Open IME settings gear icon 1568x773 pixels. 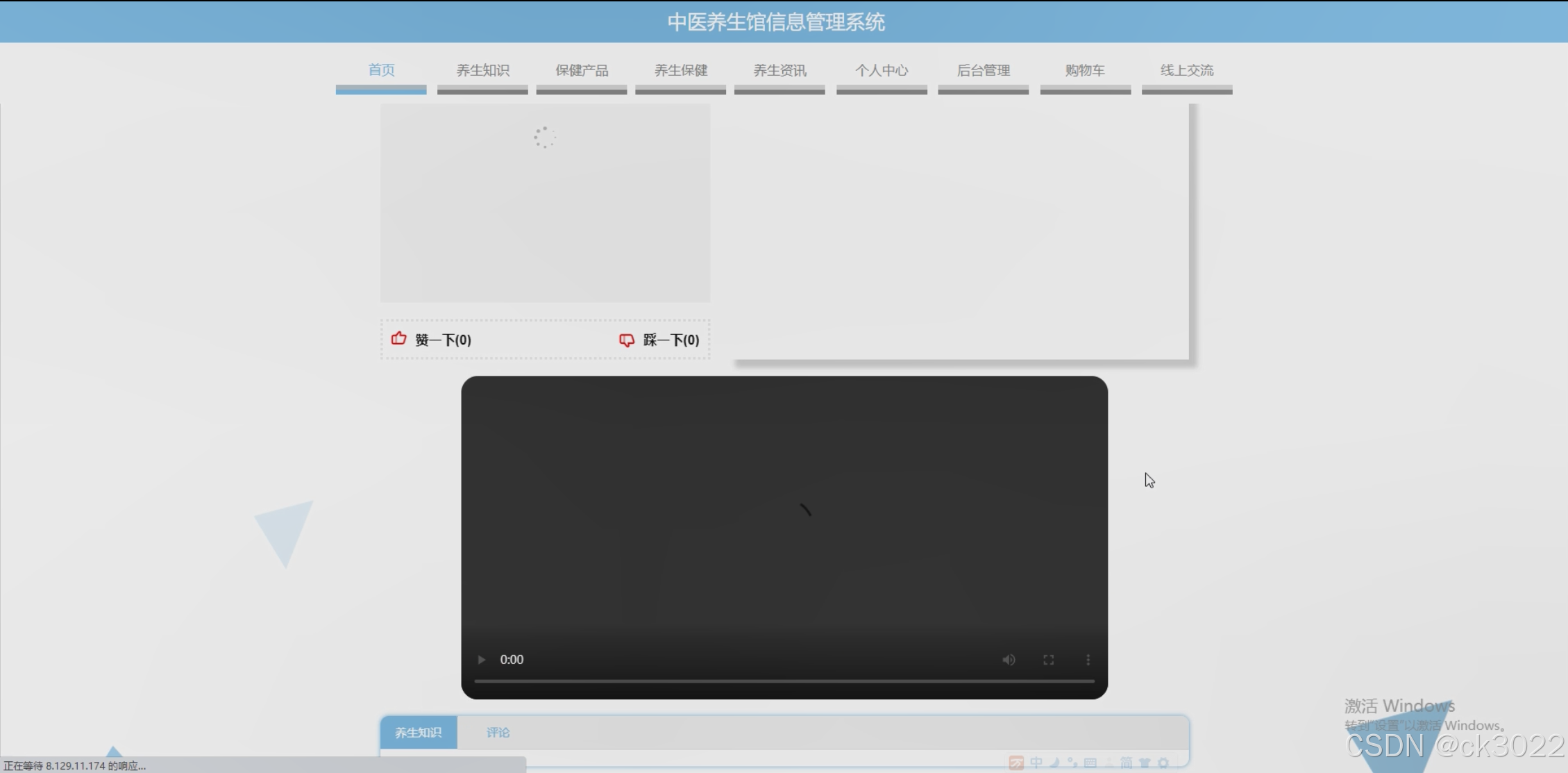tap(1163, 763)
